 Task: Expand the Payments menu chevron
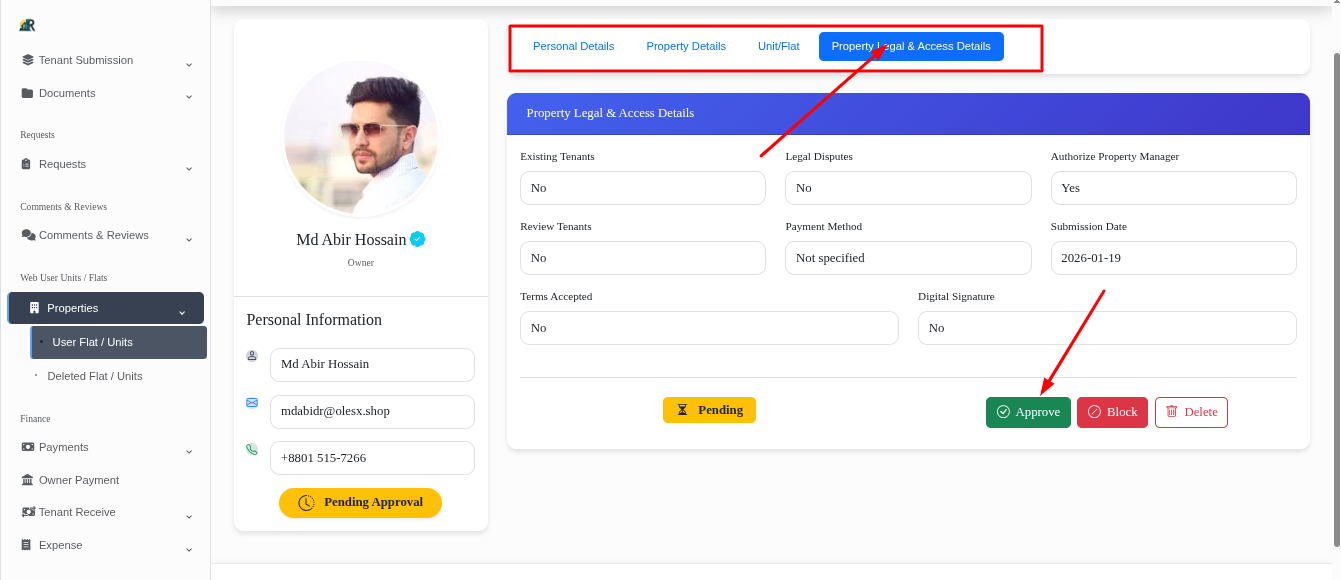(x=189, y=452)
